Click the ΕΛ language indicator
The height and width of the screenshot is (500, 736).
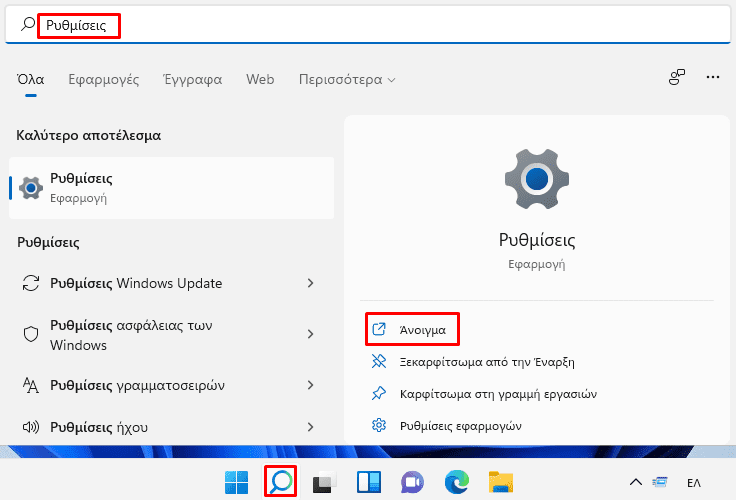point(694,483)
